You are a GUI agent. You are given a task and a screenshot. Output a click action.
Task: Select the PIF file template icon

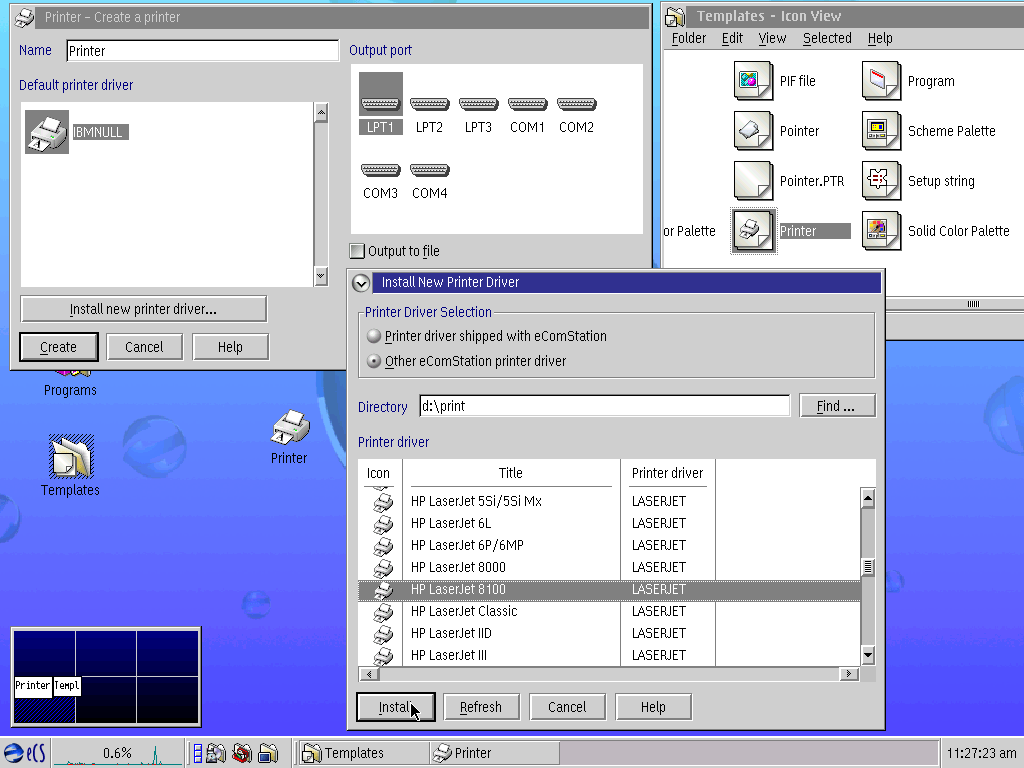[x=753, y=81]
